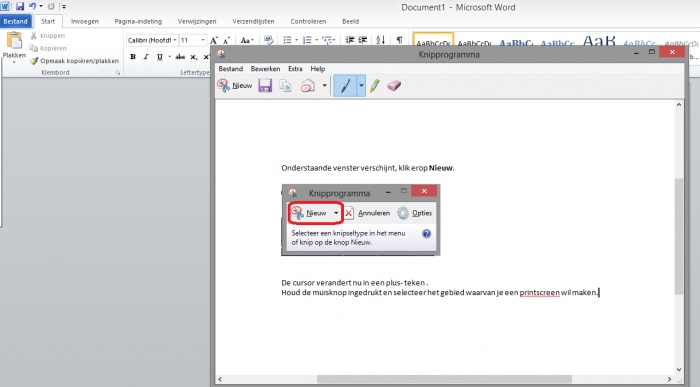Screen dimensions: 700x387
Task: Open the Bestand menu in Knipprogramma
Action: [x=230, y=69]
